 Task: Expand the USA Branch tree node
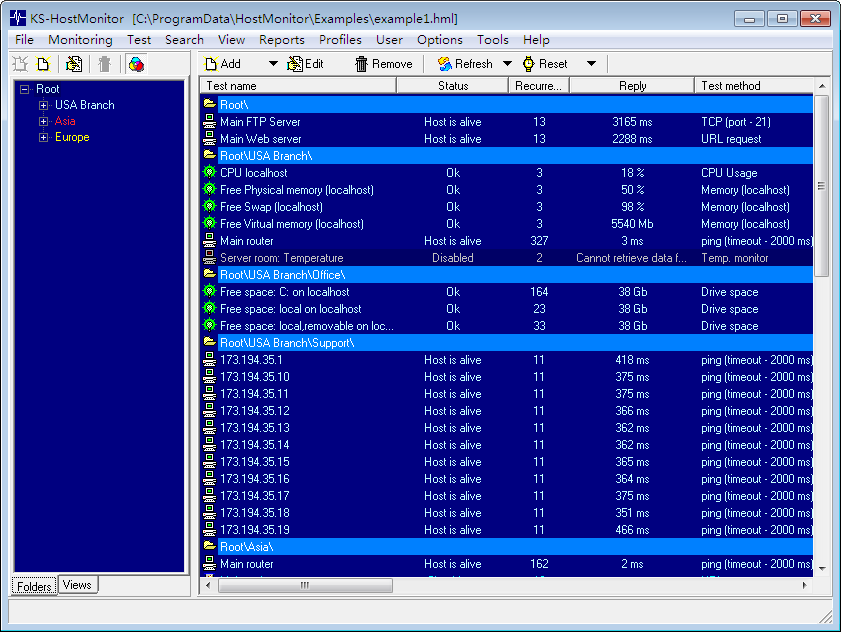(43, 105)
